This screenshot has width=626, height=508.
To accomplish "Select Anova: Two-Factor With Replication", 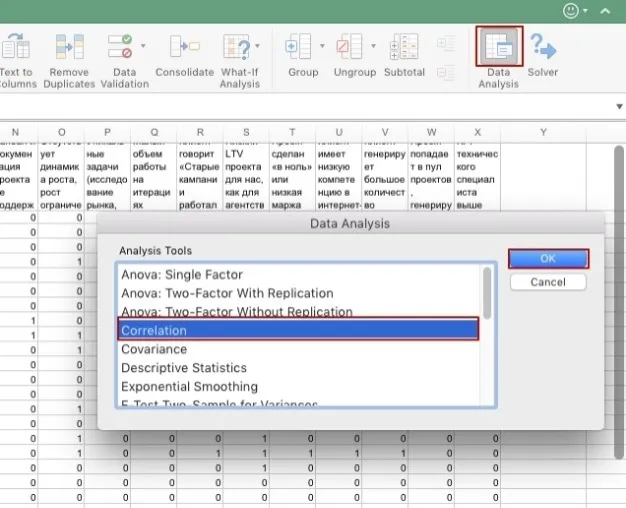I will tap(299, 294).
